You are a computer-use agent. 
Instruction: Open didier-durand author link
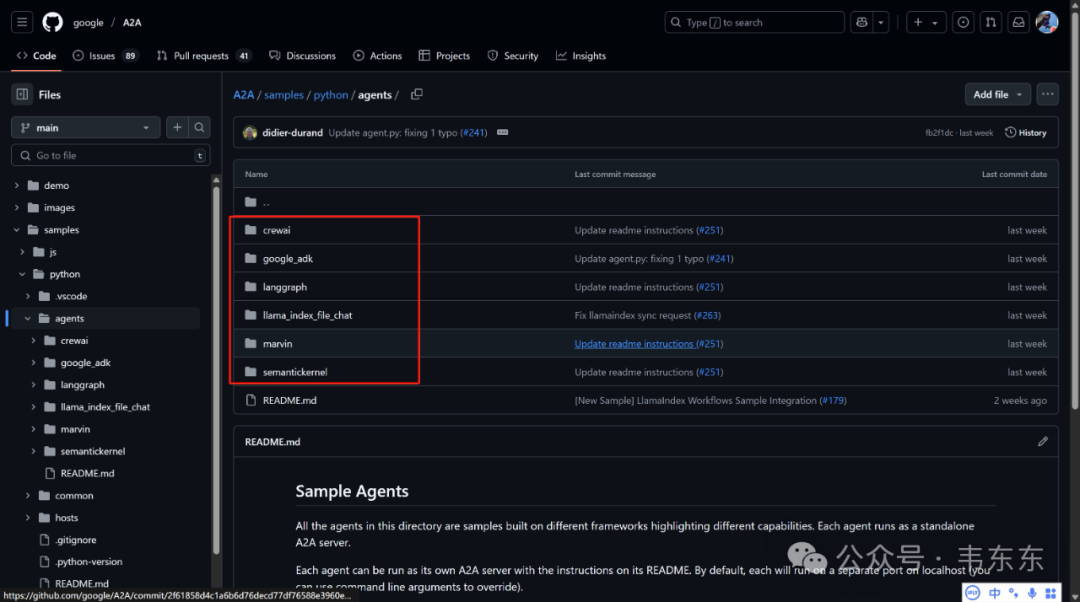click(292, 133)
